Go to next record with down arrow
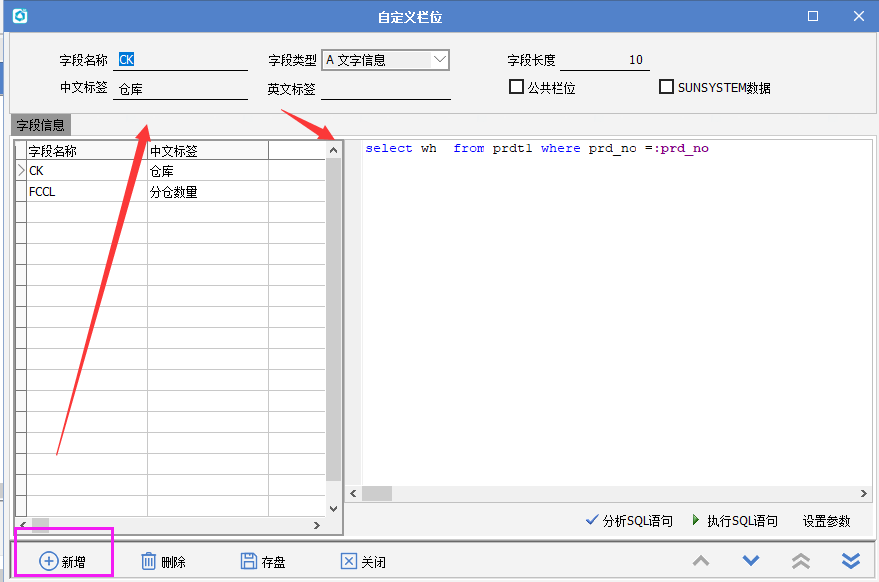The width and height of the screenshot is (879, 582). tap(751, 561)
